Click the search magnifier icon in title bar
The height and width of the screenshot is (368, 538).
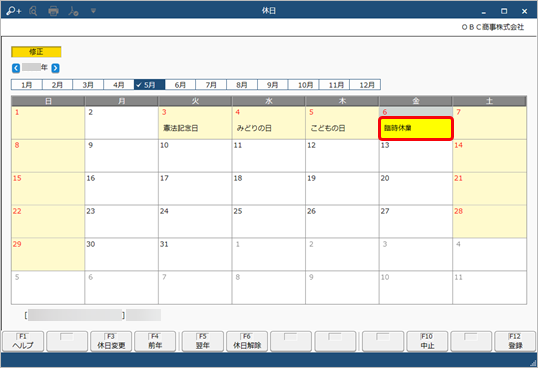click(x=33, y=11)
